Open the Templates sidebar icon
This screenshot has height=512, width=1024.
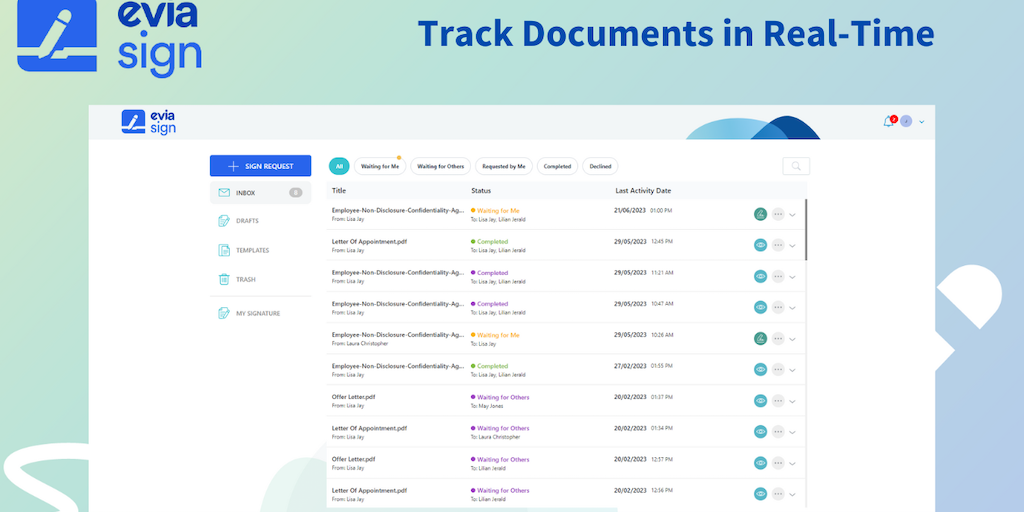[224, 250]
